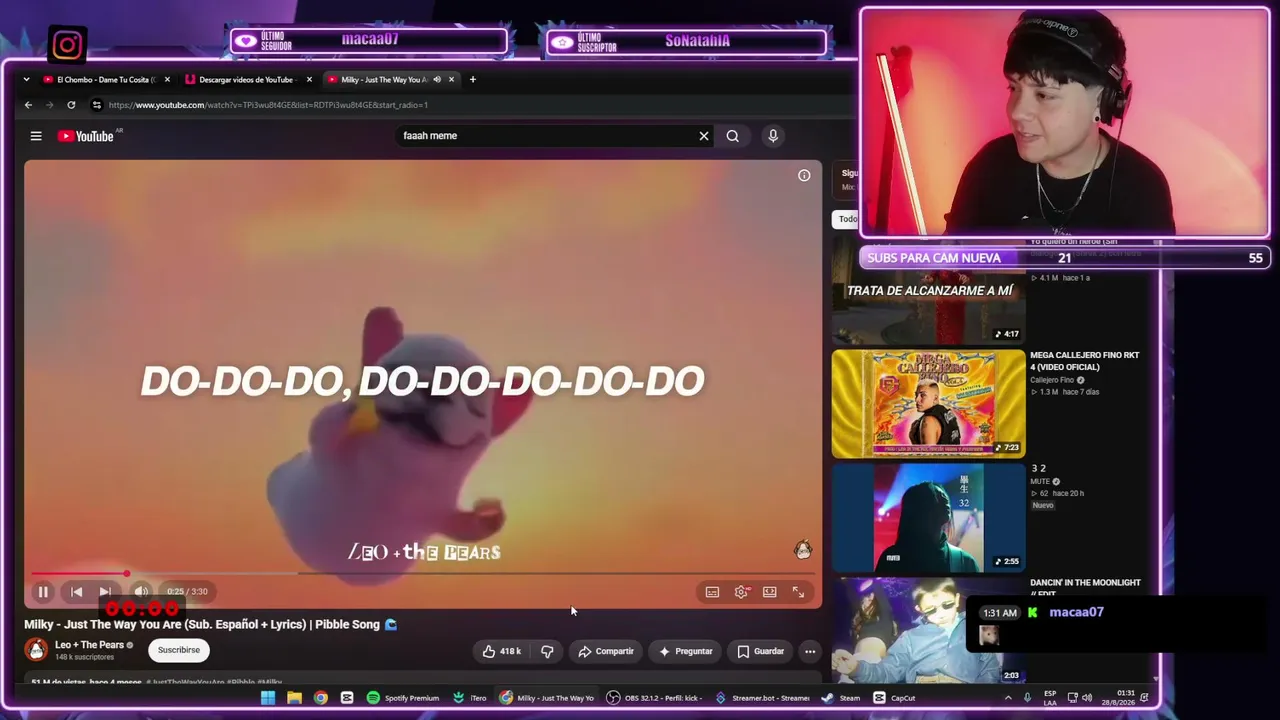
Task: Open the Trata de alcanzarme a mí thumbnail
Action: pos(928,293)
